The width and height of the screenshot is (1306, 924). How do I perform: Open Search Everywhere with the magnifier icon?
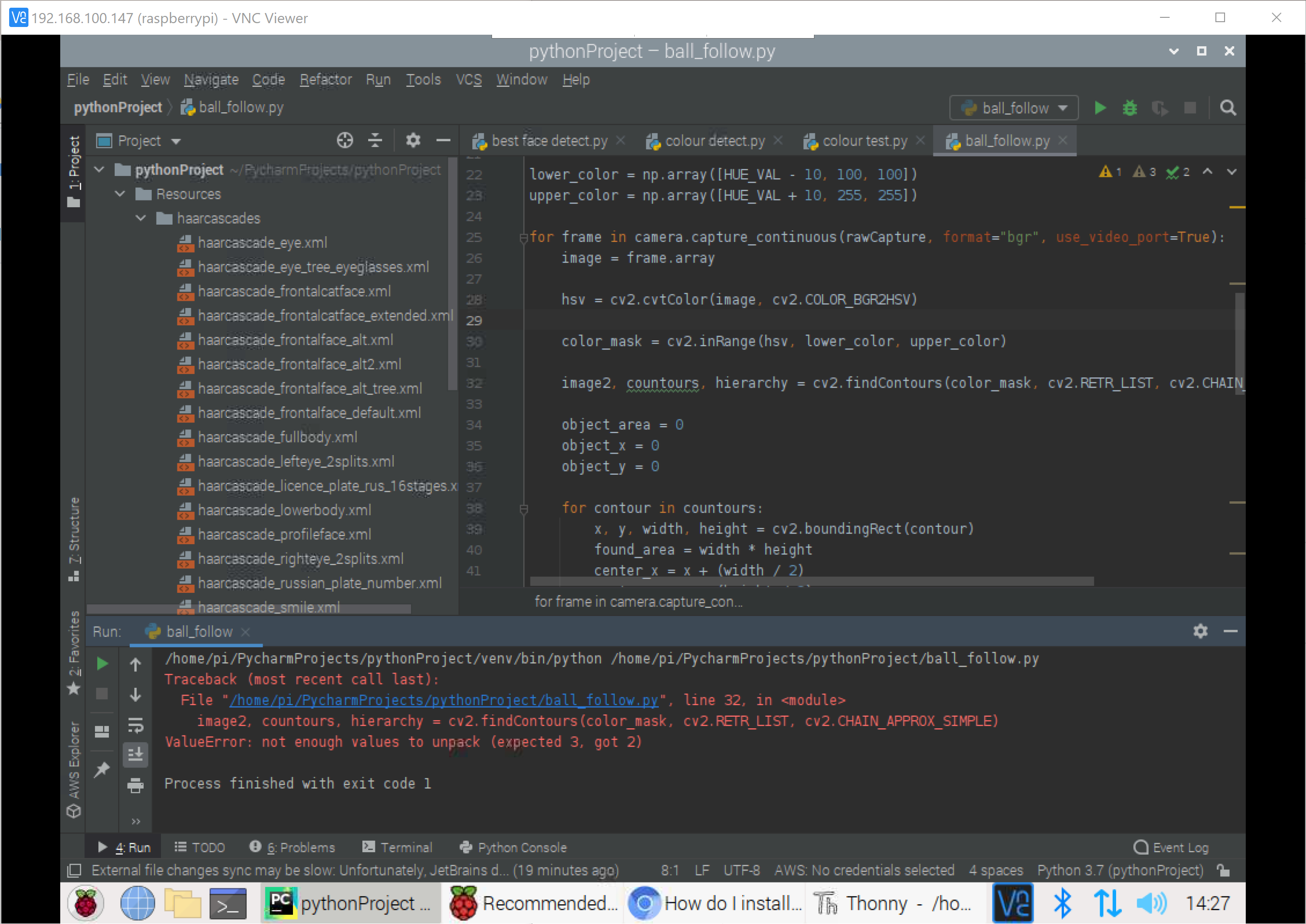[x=1228, y=107]
